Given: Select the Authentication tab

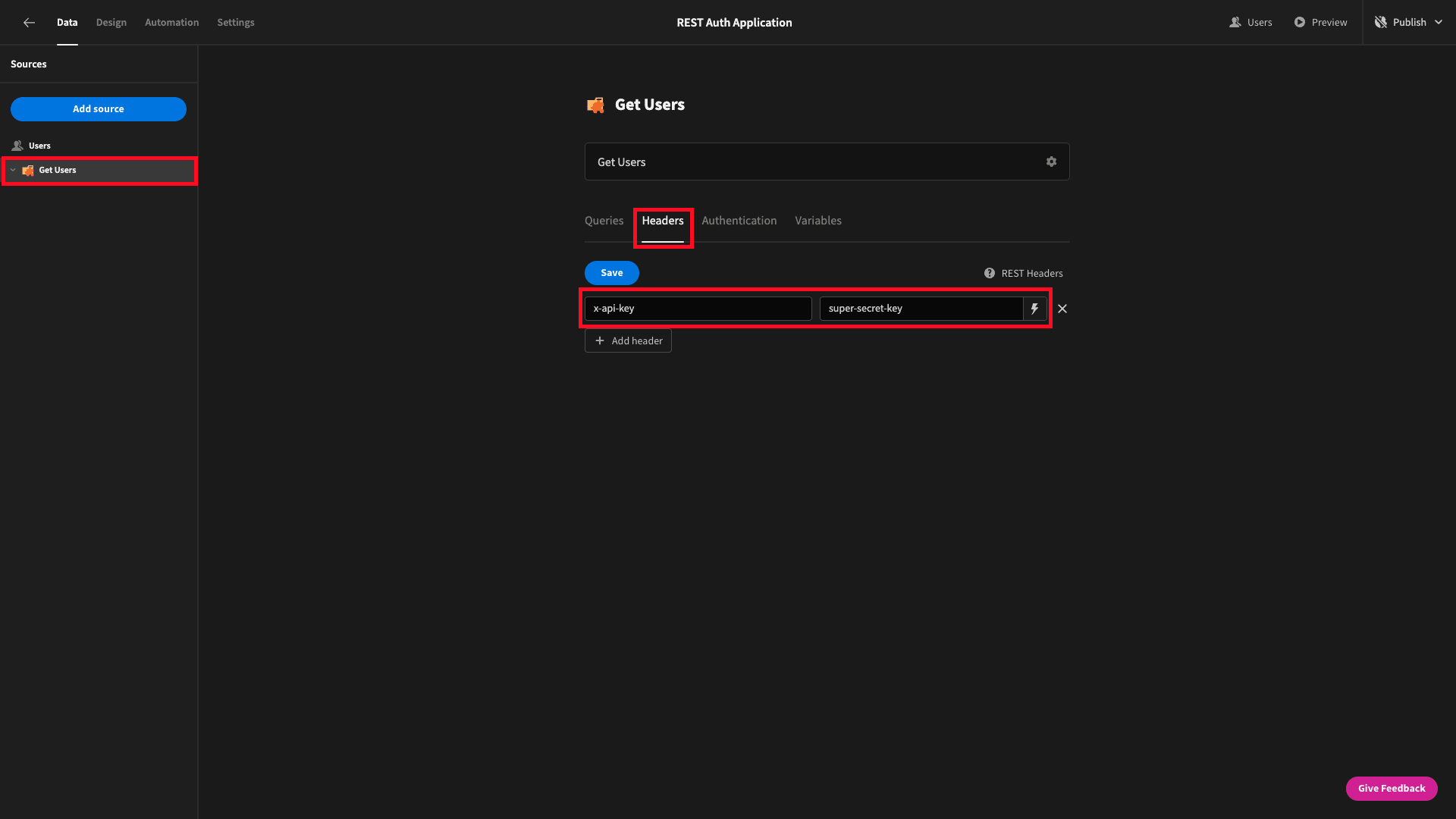Looking at the screenshot, I should pos(739,220).
